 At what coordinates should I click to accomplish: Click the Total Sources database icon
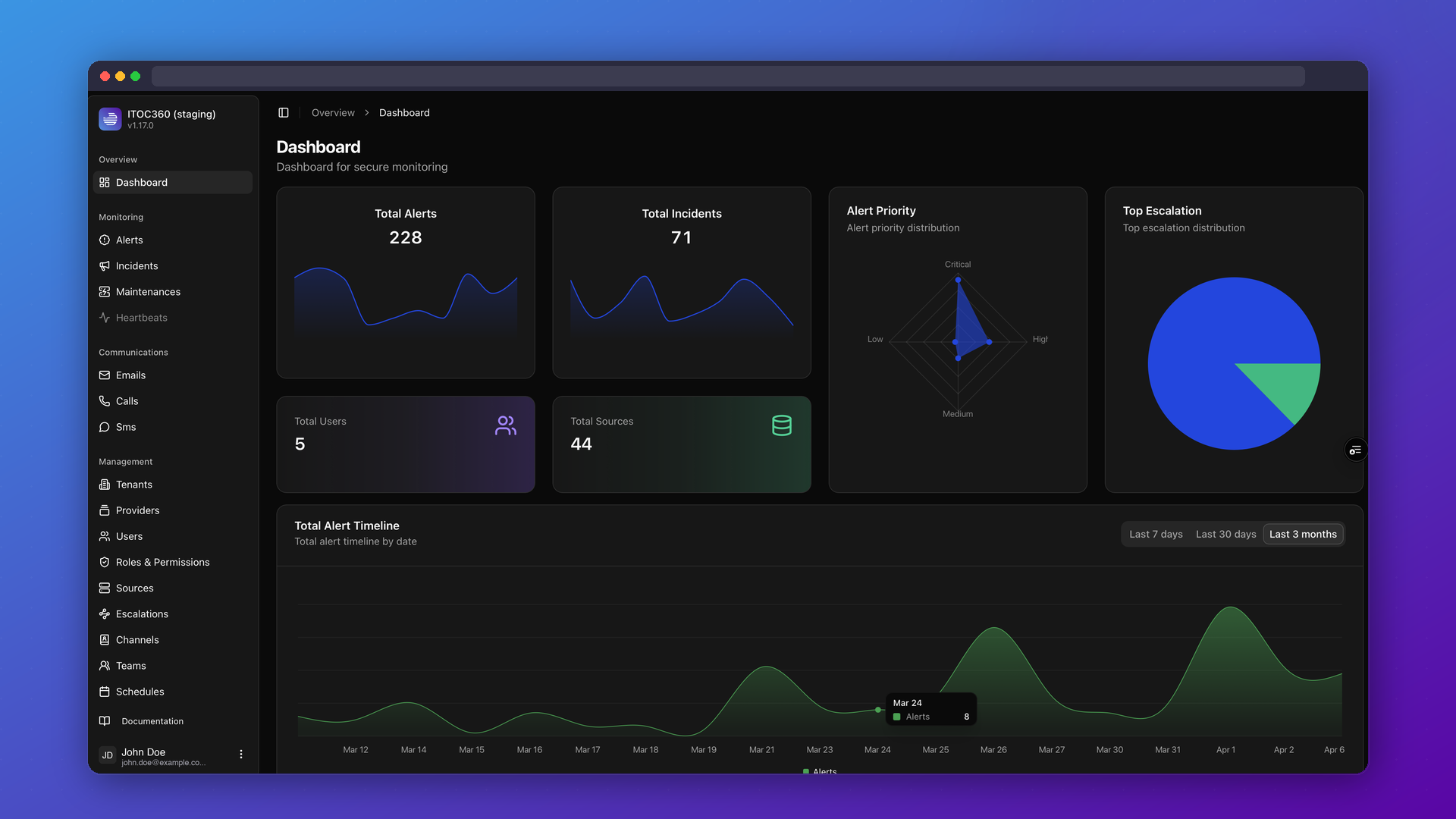click(x=782, y=425)
